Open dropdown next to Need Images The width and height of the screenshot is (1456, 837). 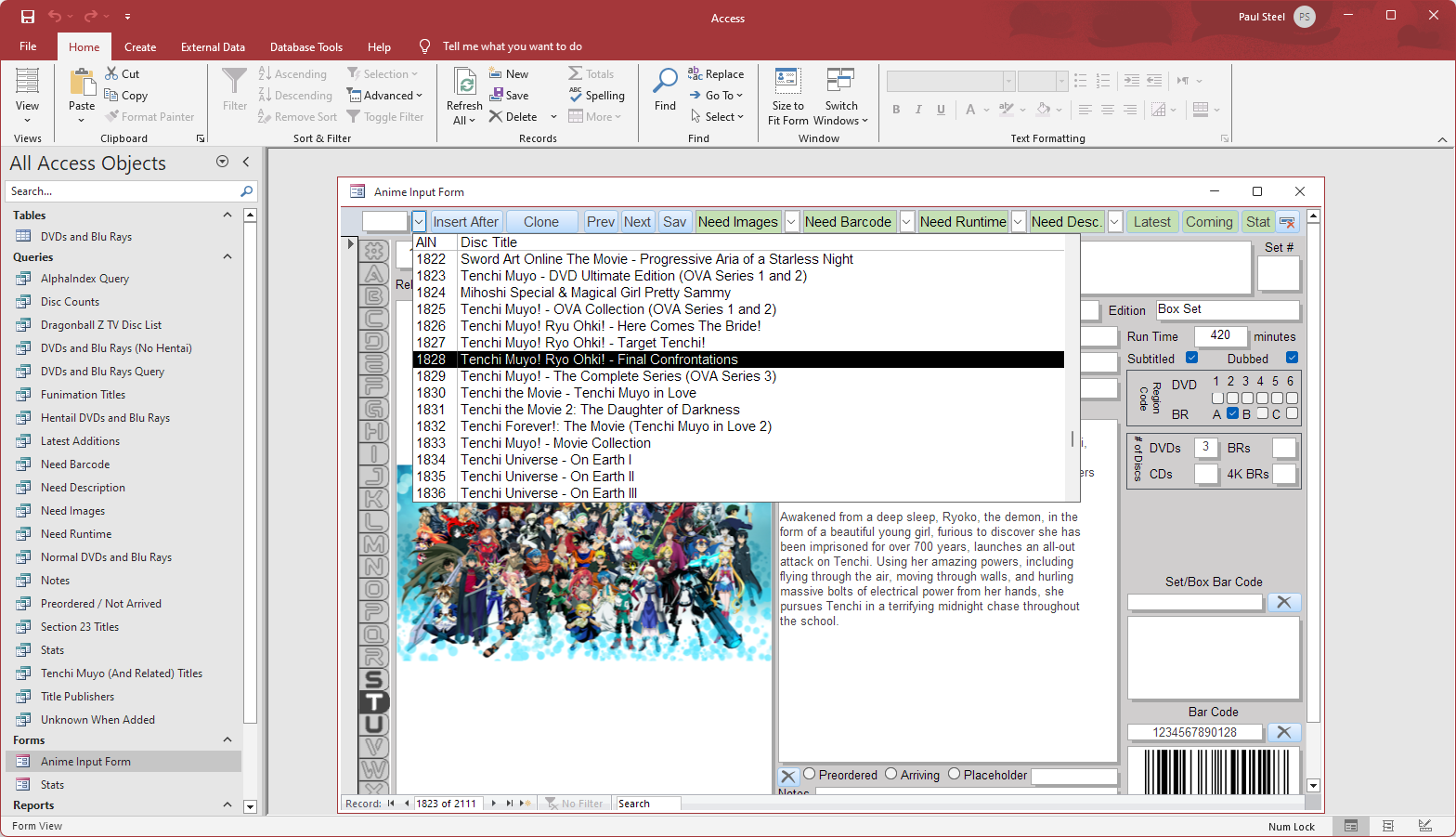791,222
